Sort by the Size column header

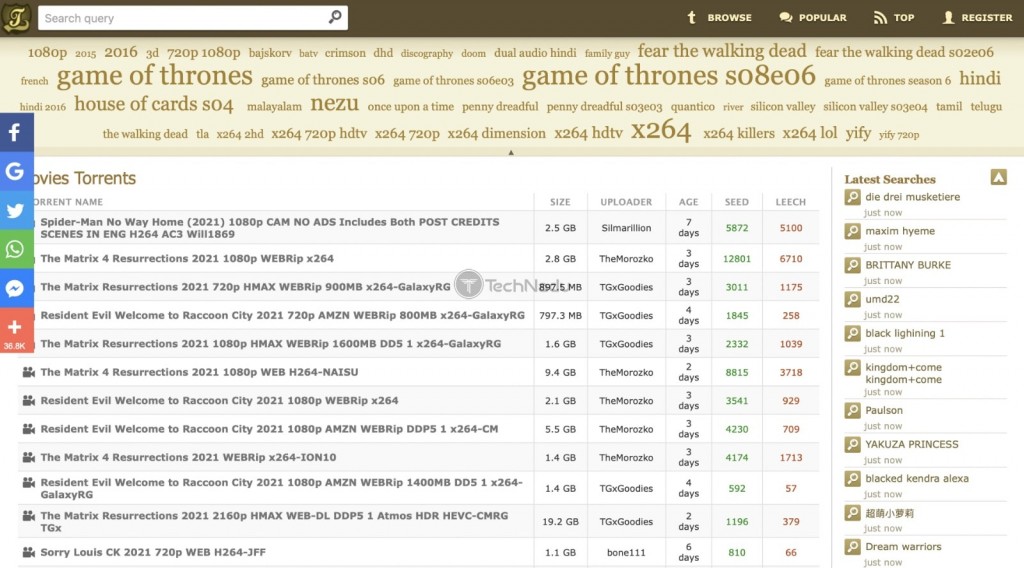(560, 202)
